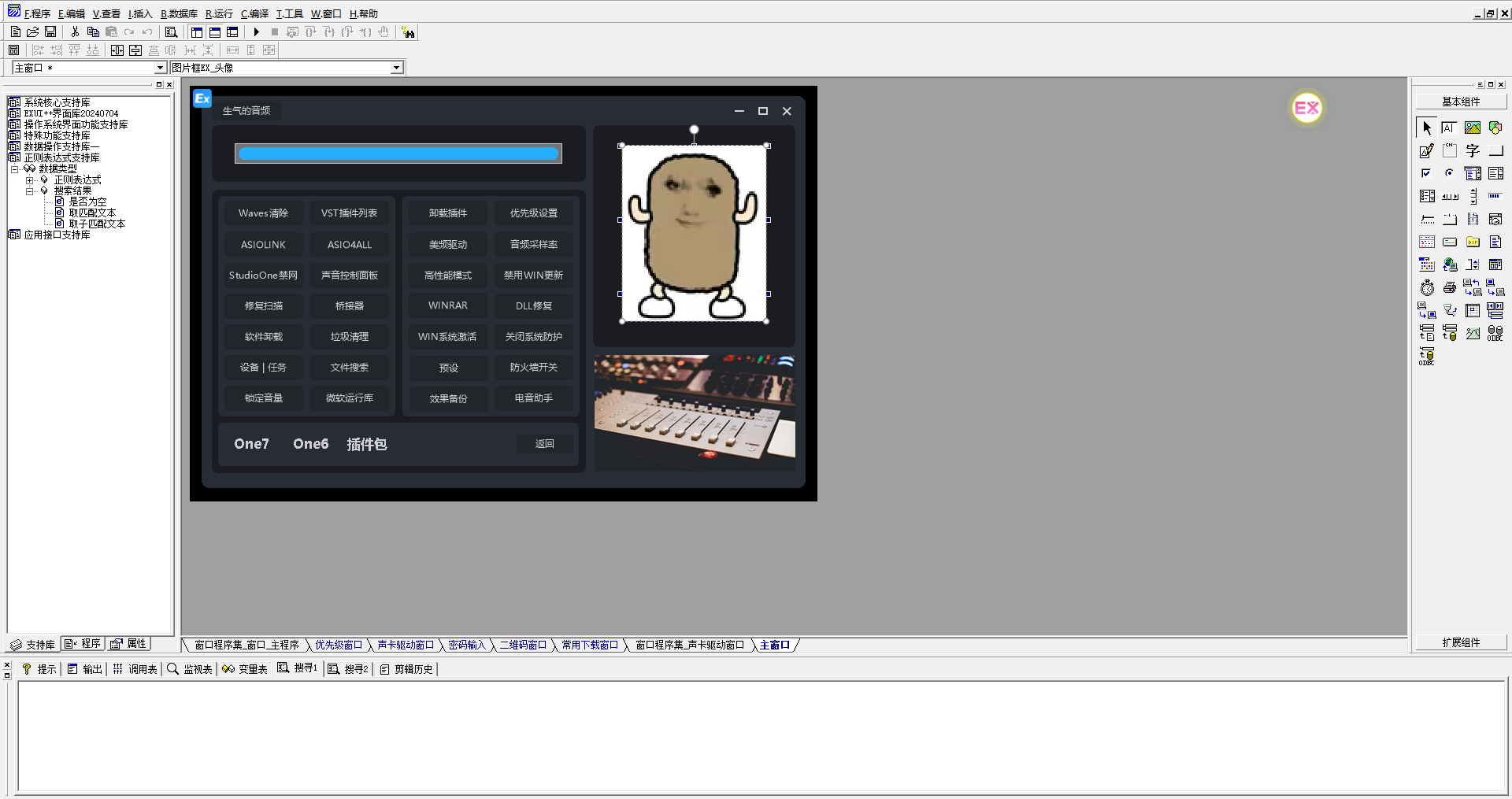Open the find-with-magnifier toolbar icon
1512x799 pixels.
(171, 32)
